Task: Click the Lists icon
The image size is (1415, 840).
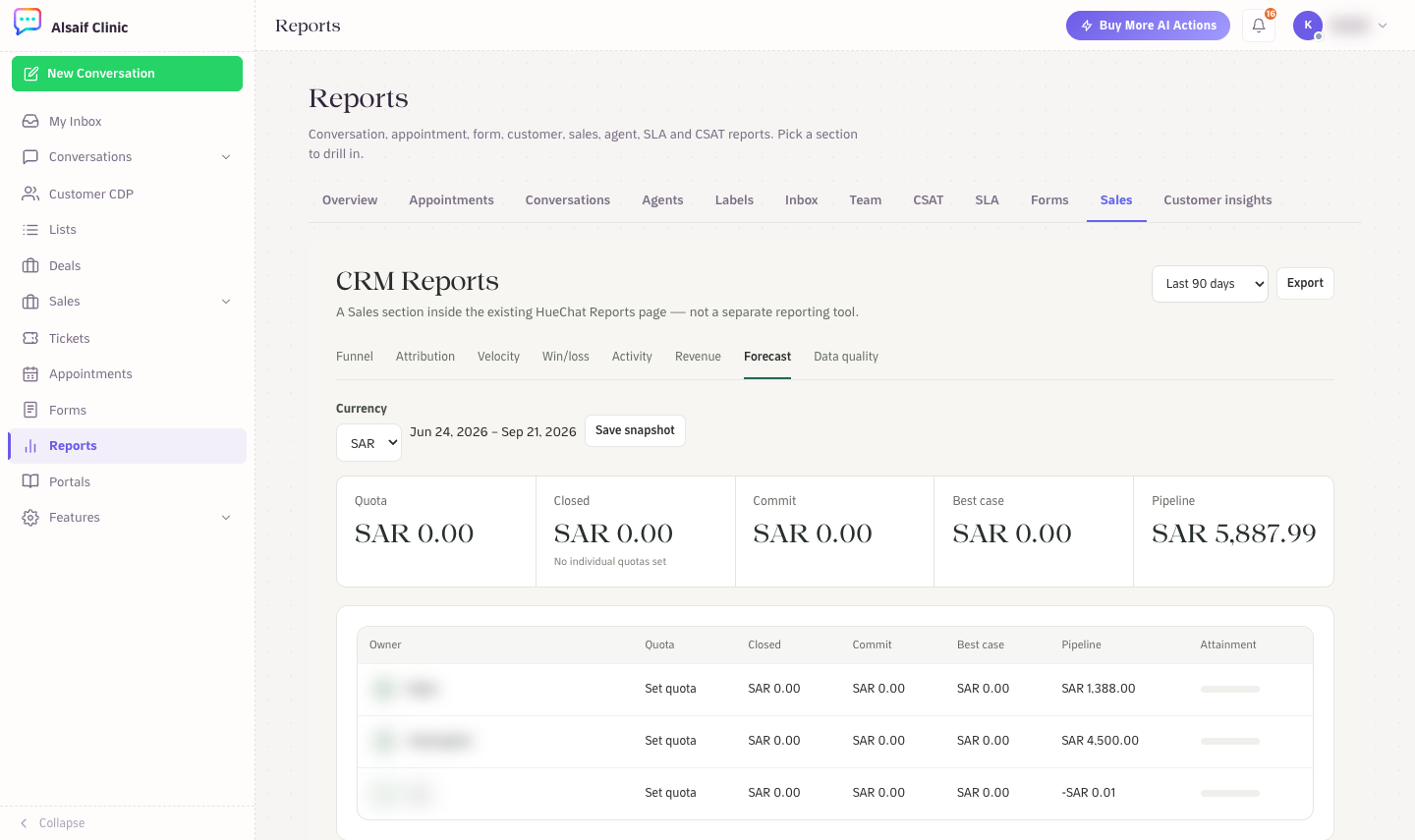Action: [x=30, y=230]
